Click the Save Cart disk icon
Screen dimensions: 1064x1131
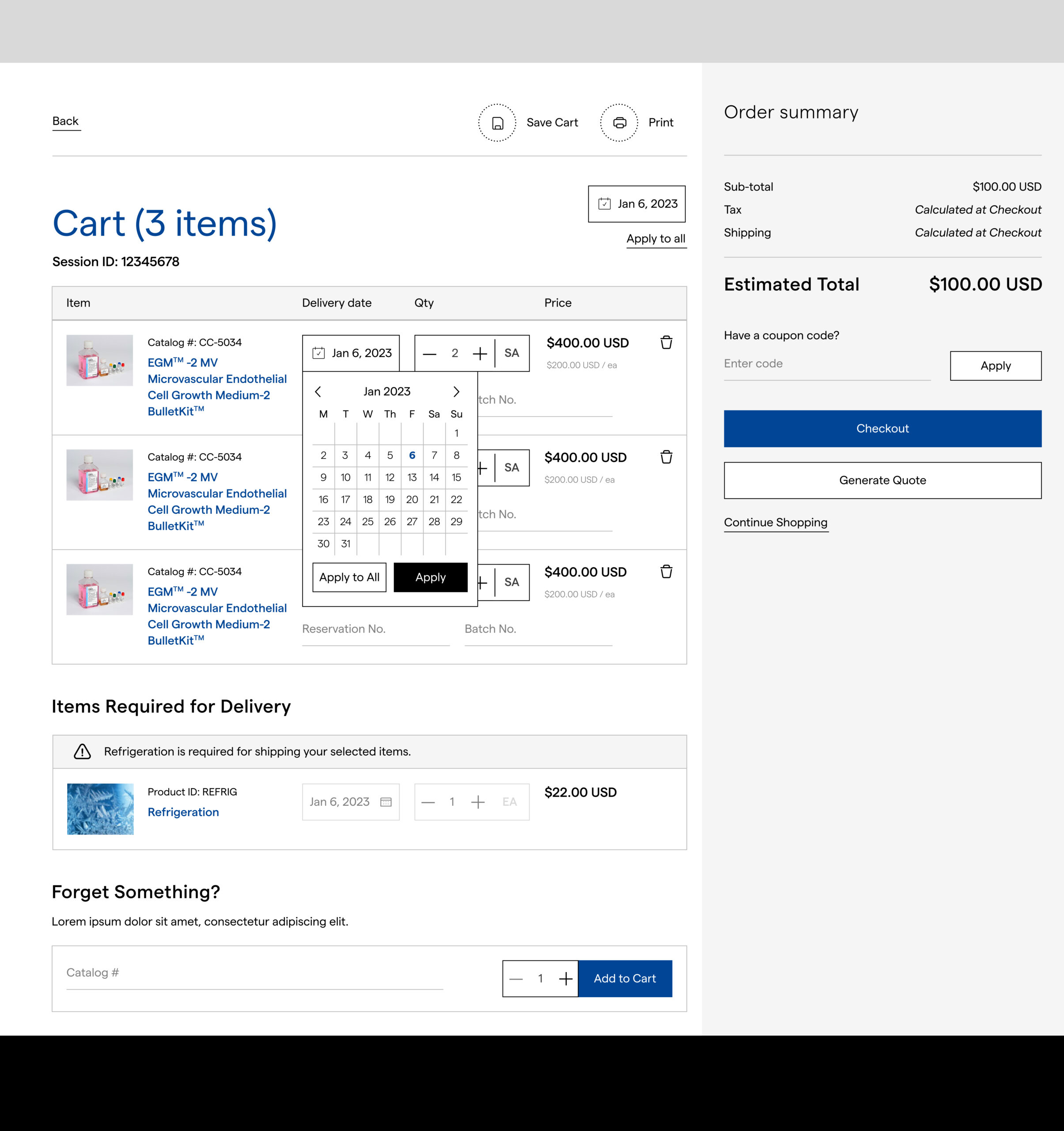(497, 123)
